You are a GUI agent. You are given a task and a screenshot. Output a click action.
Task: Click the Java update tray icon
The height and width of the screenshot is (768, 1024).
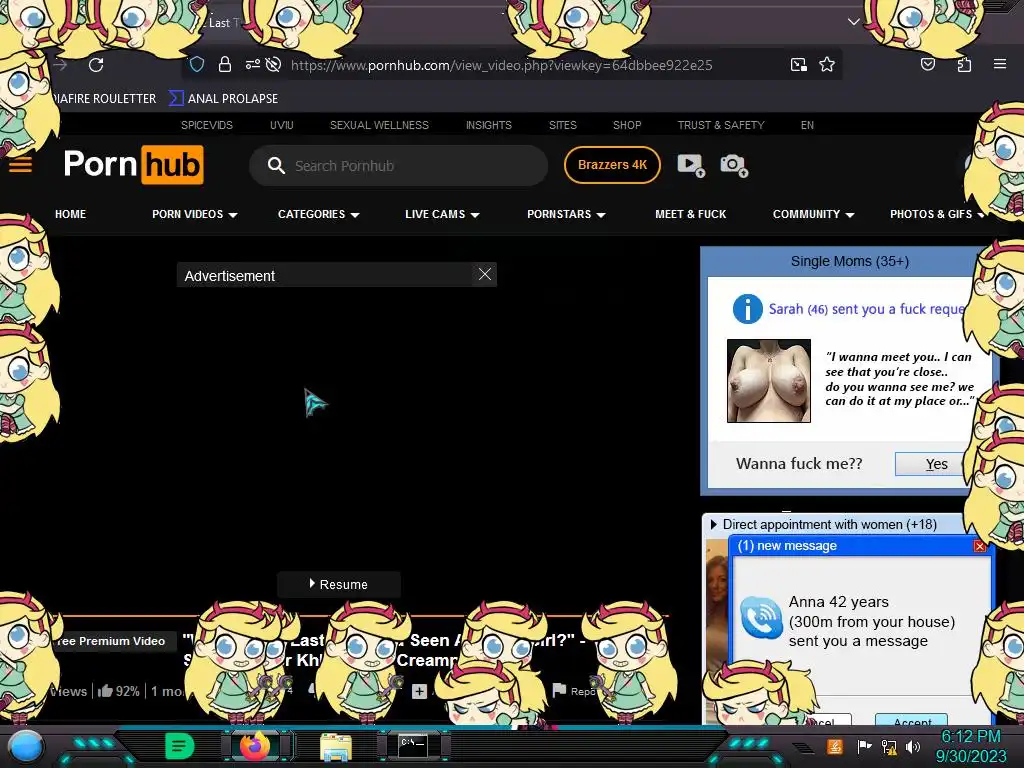(x=835, y=746)
